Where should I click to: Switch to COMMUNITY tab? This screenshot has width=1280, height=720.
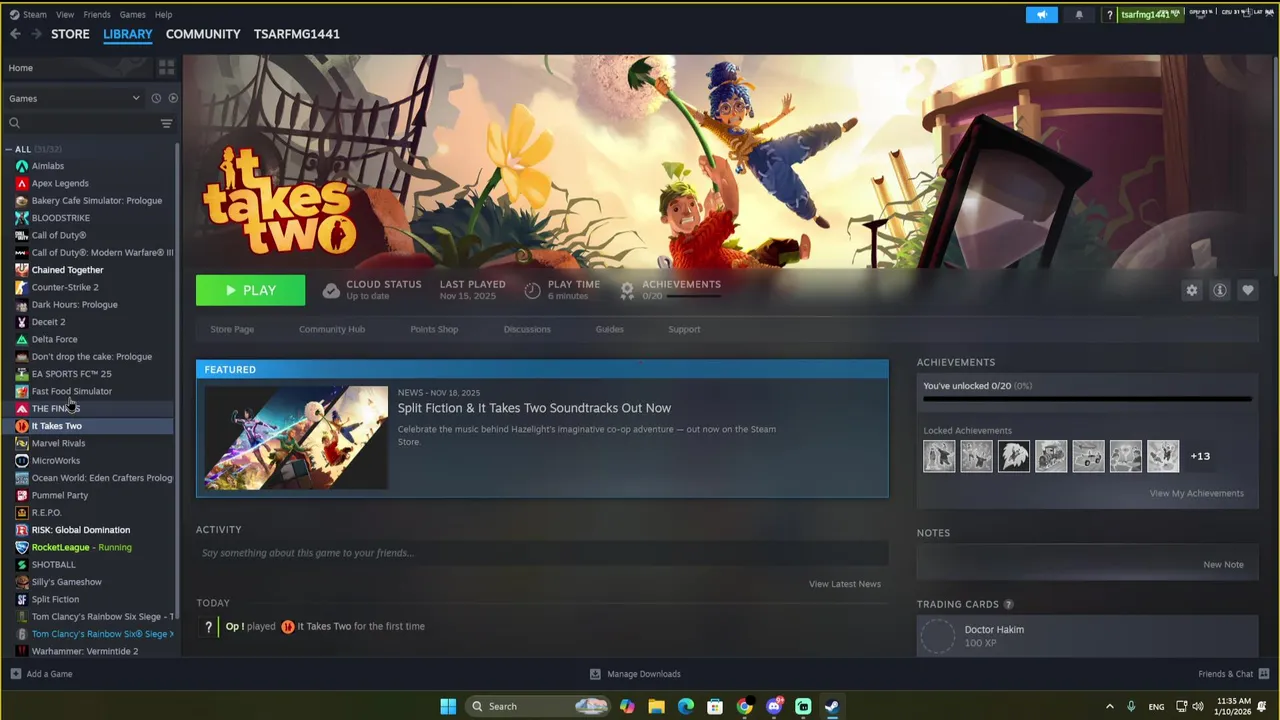[x=203, y=34]
